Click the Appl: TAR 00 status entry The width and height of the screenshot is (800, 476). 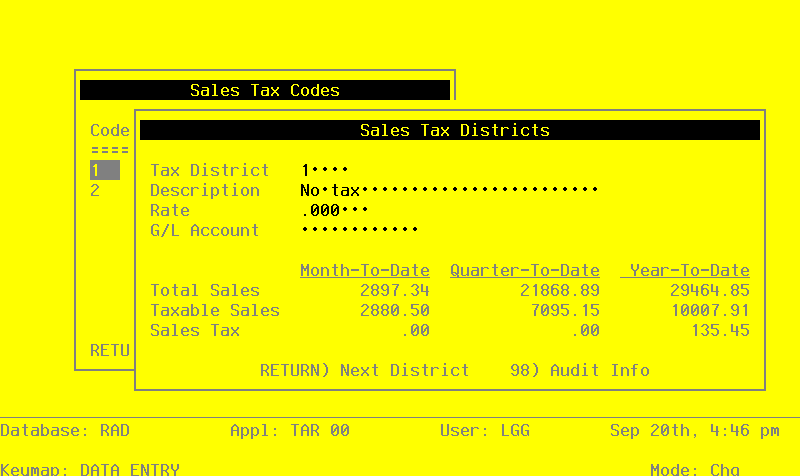tap(290, 431)
